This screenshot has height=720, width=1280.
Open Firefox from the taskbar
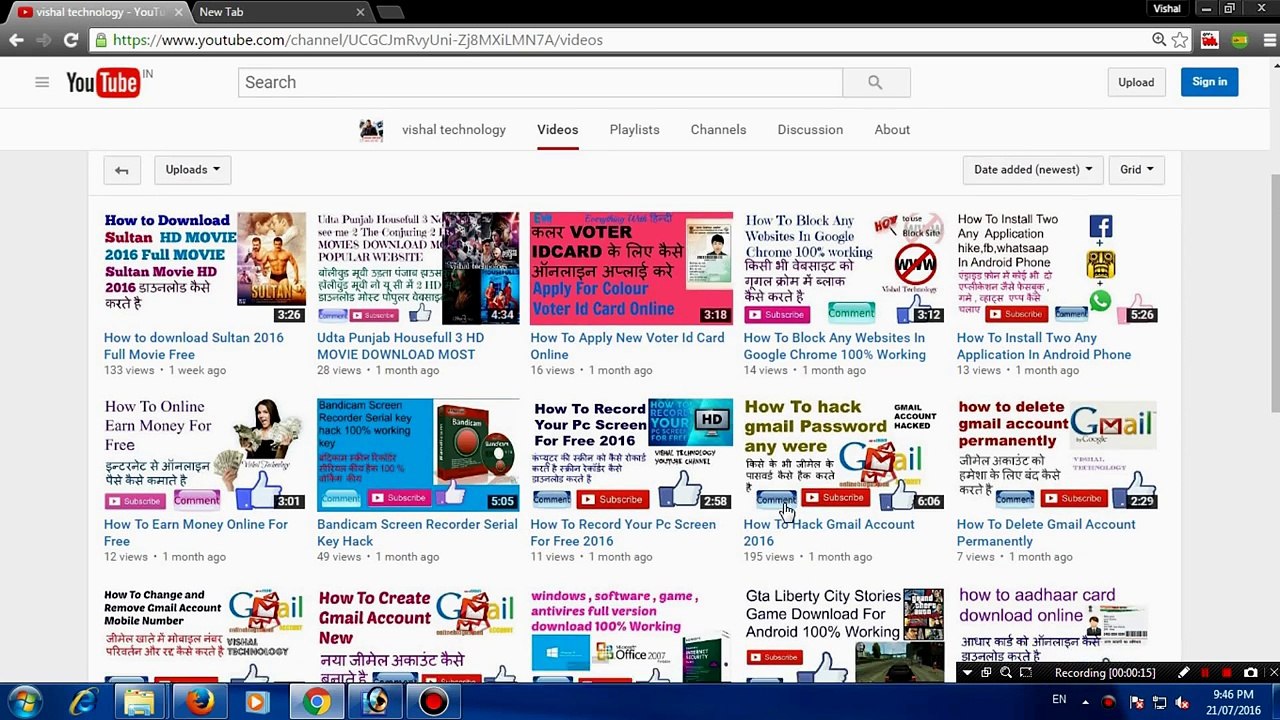pyautogui.click(x=199, y=702)
